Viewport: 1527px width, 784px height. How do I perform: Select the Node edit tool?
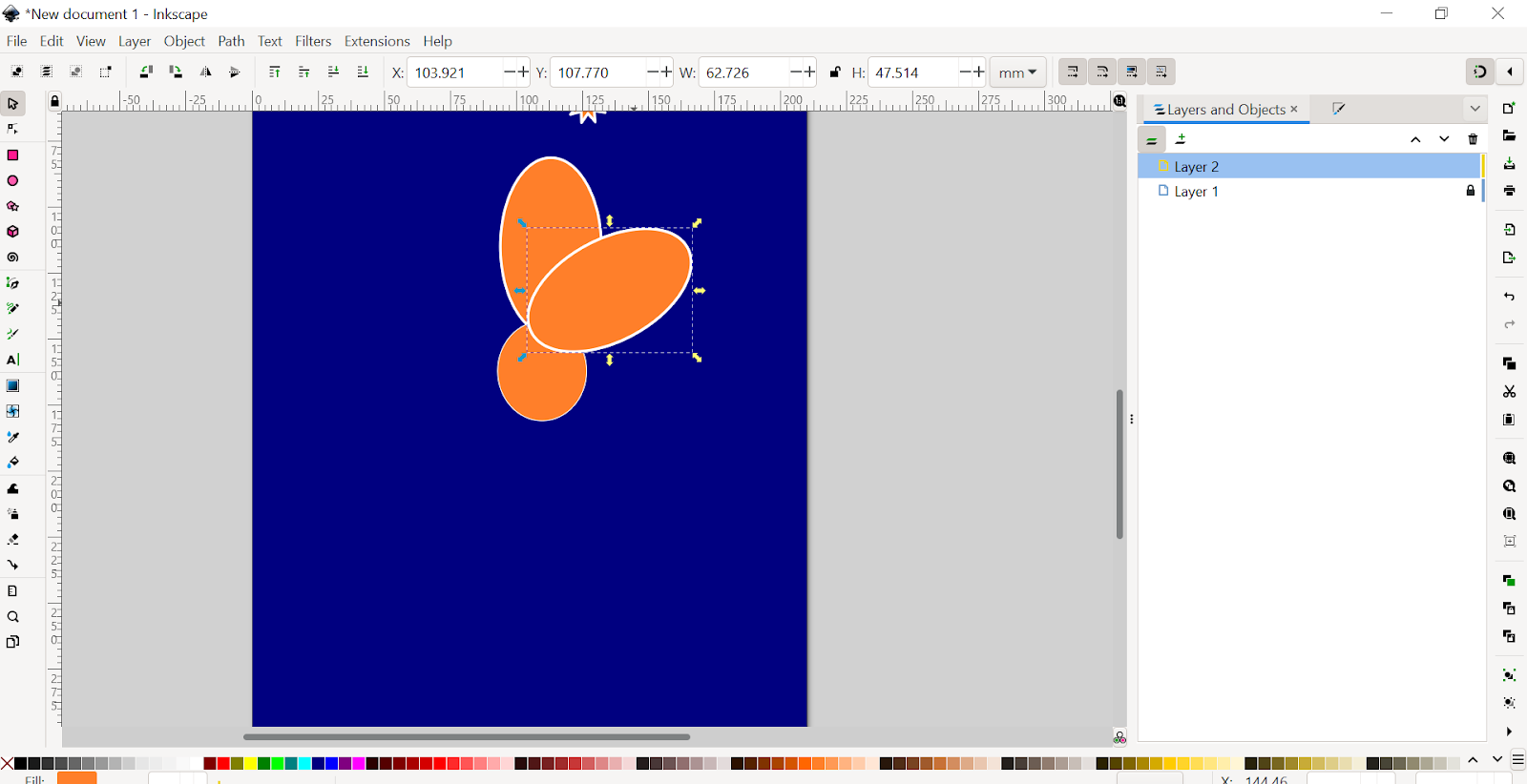point(12,129)
